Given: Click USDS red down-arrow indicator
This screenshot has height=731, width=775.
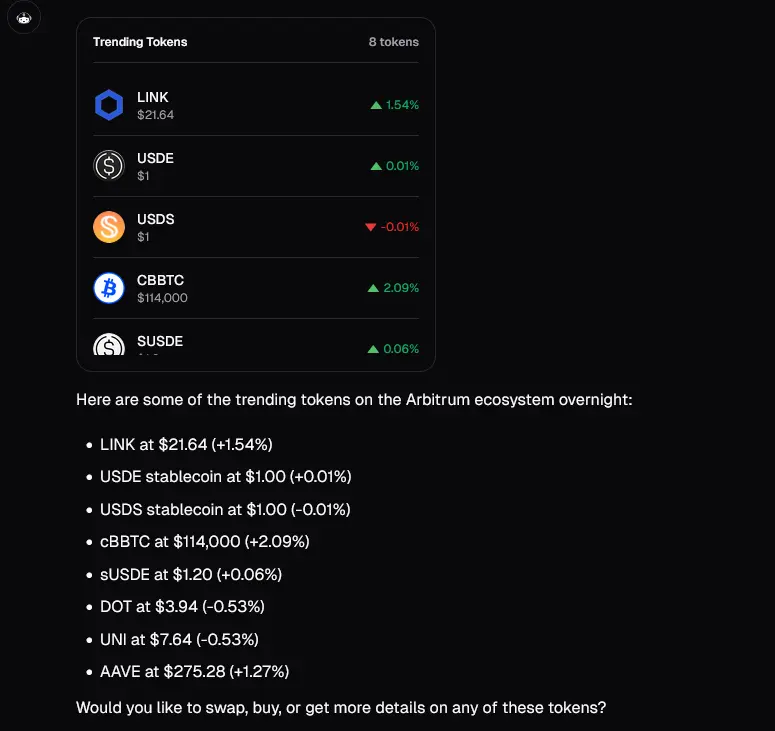Looking at the screenshot, I should pos(371,227).
